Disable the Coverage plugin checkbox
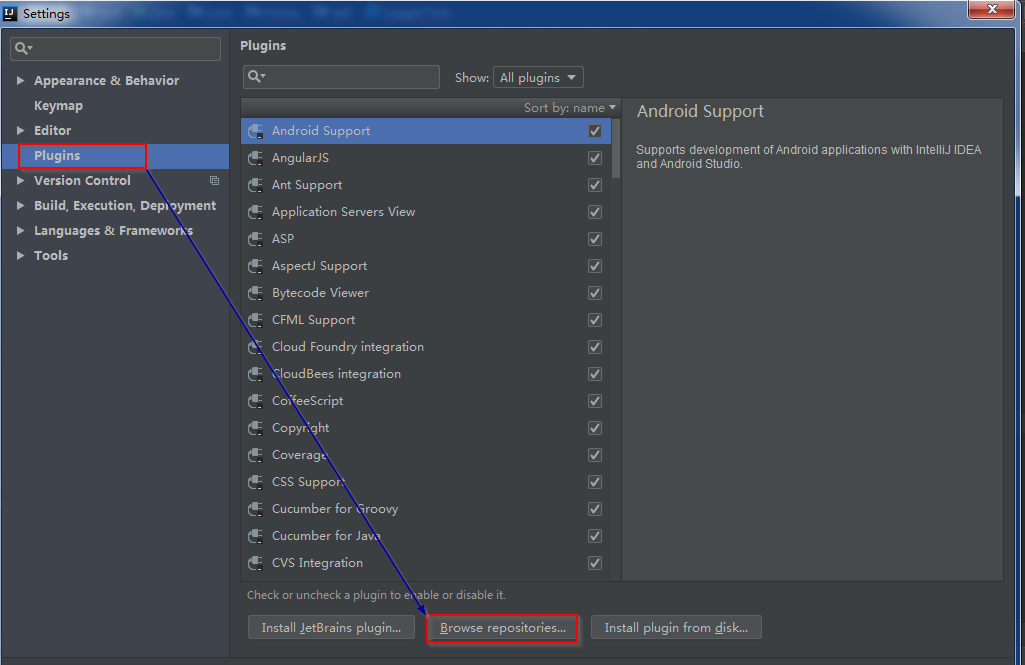This screenshot has width=1025, height=665. coord(595,455)
